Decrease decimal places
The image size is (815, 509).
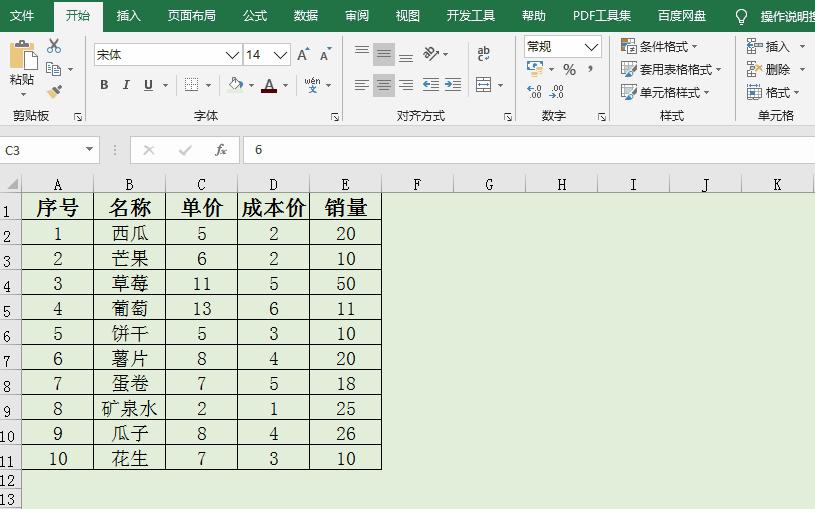557,92
